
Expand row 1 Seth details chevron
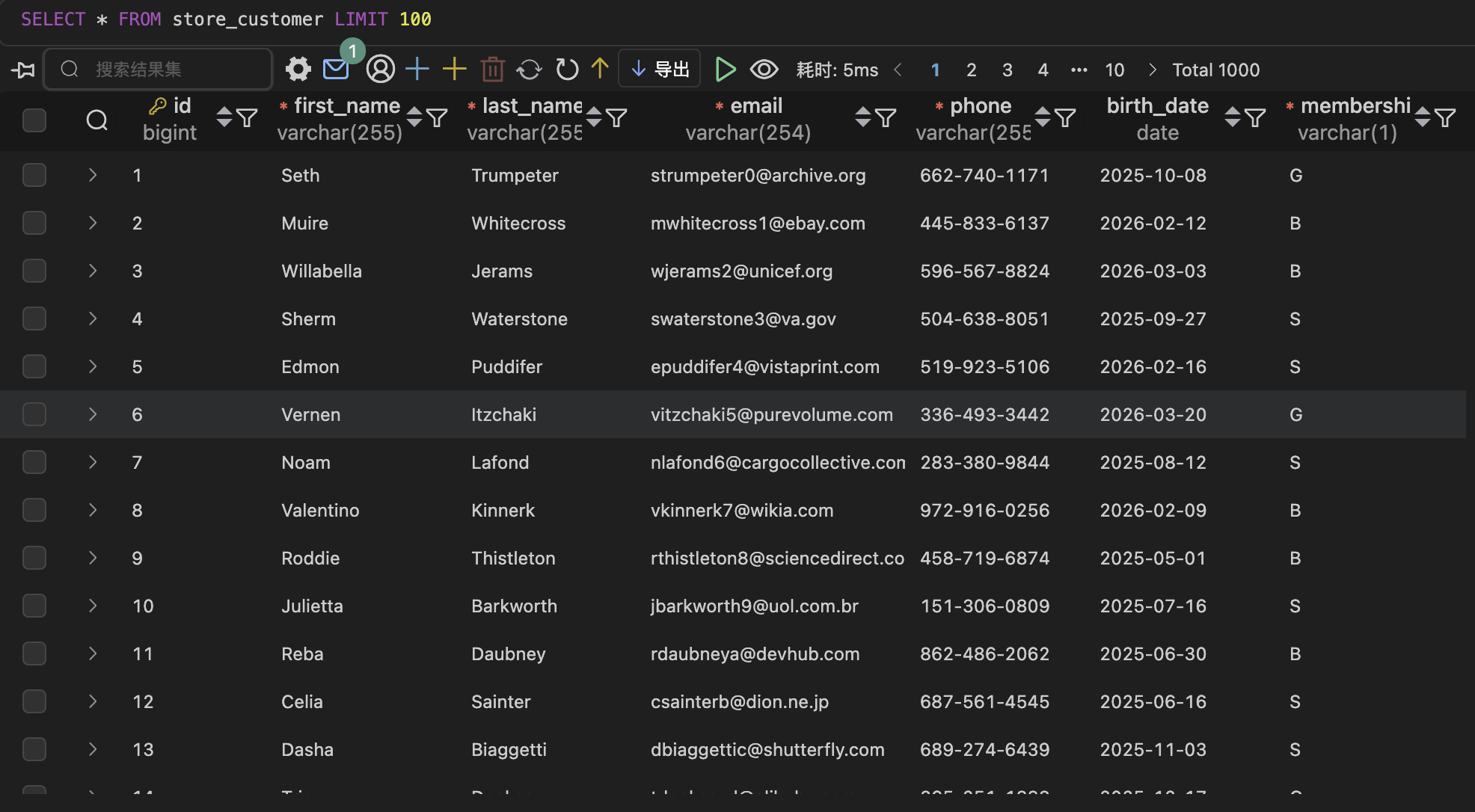coord(93,175)
